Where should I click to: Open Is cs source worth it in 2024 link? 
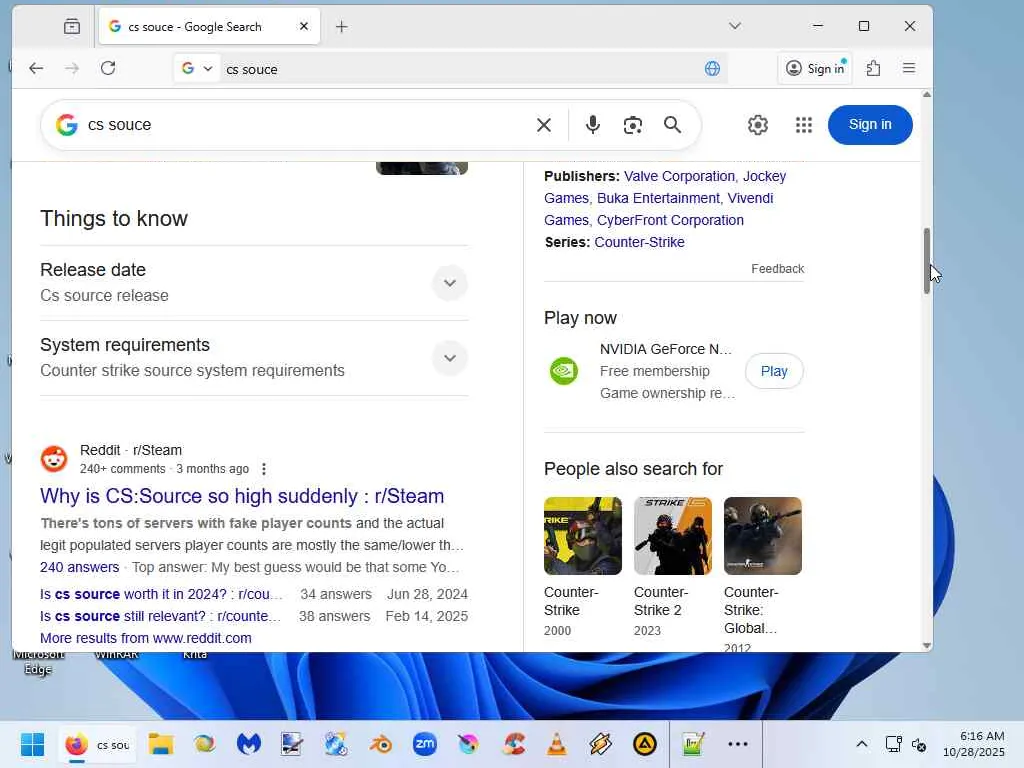(x=161, y=594)
